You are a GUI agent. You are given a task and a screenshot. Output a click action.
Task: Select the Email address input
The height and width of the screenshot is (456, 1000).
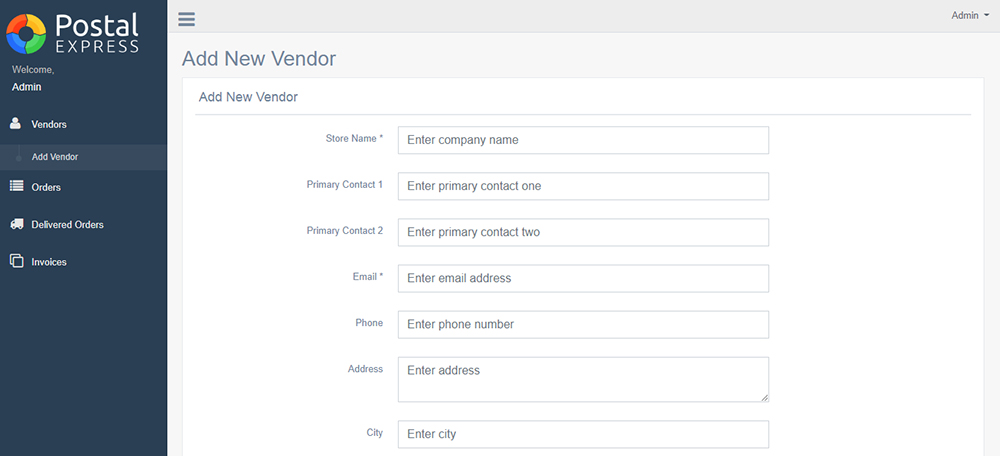pyautogui.click(x=583, y=278)
